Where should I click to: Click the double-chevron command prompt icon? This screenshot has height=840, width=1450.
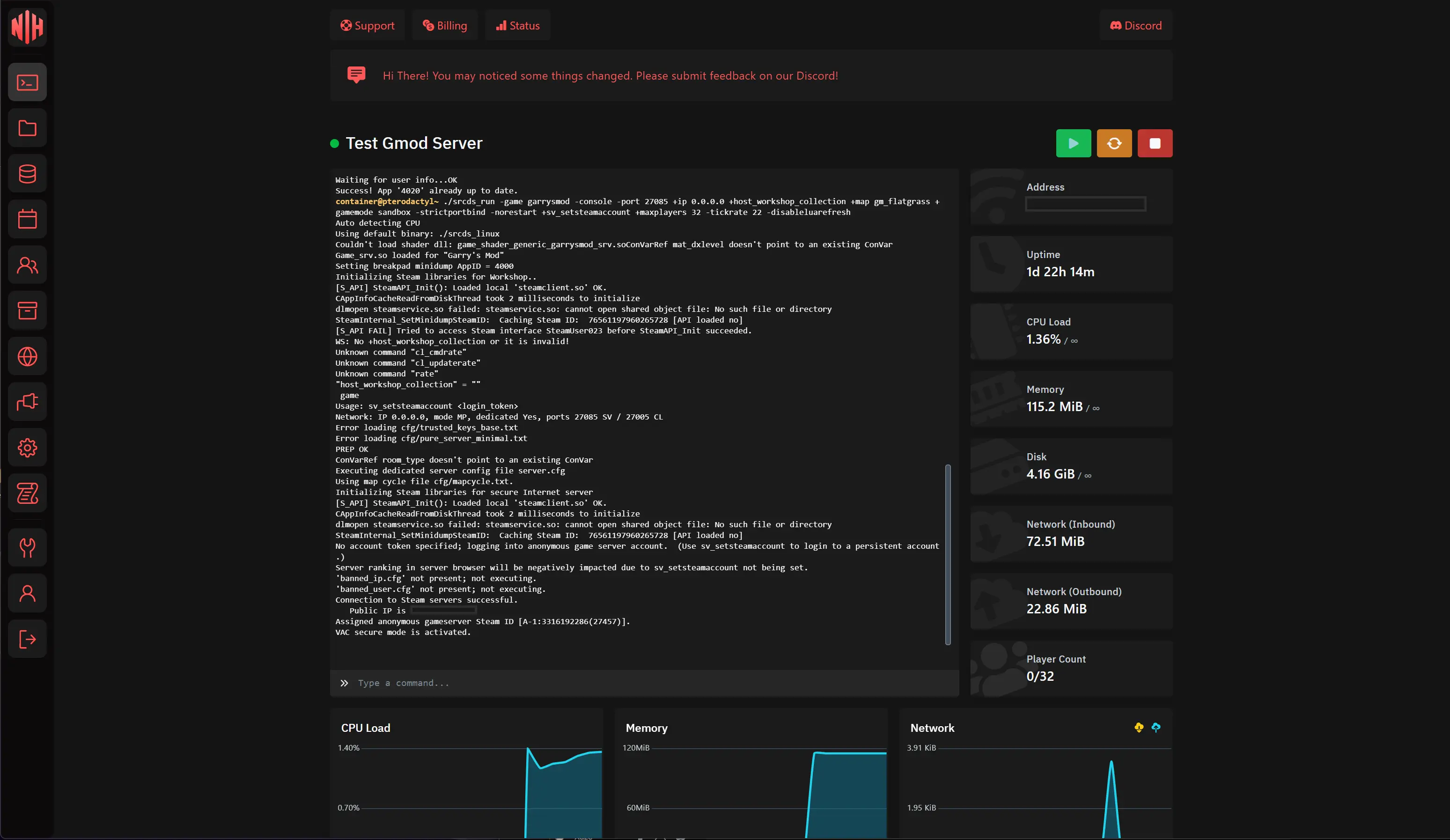pos(344,683)
